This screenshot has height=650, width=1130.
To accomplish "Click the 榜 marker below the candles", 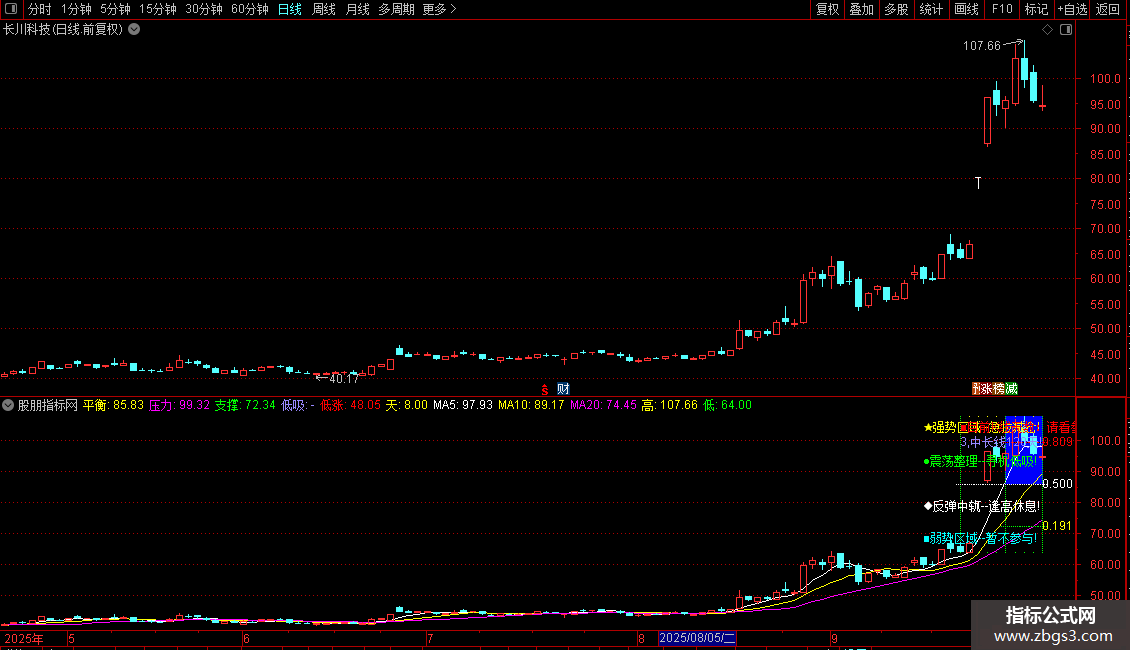I will pos(998,388).
